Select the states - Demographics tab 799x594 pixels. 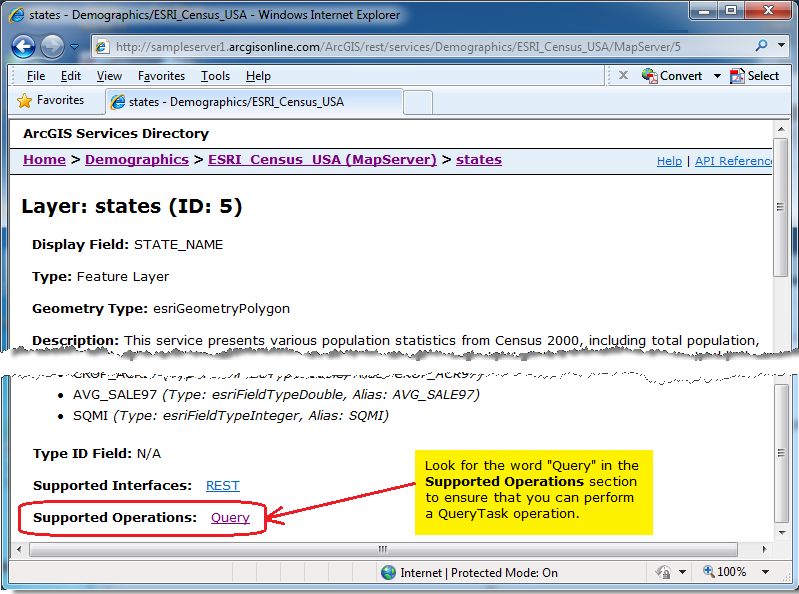[x=255, y=102]
